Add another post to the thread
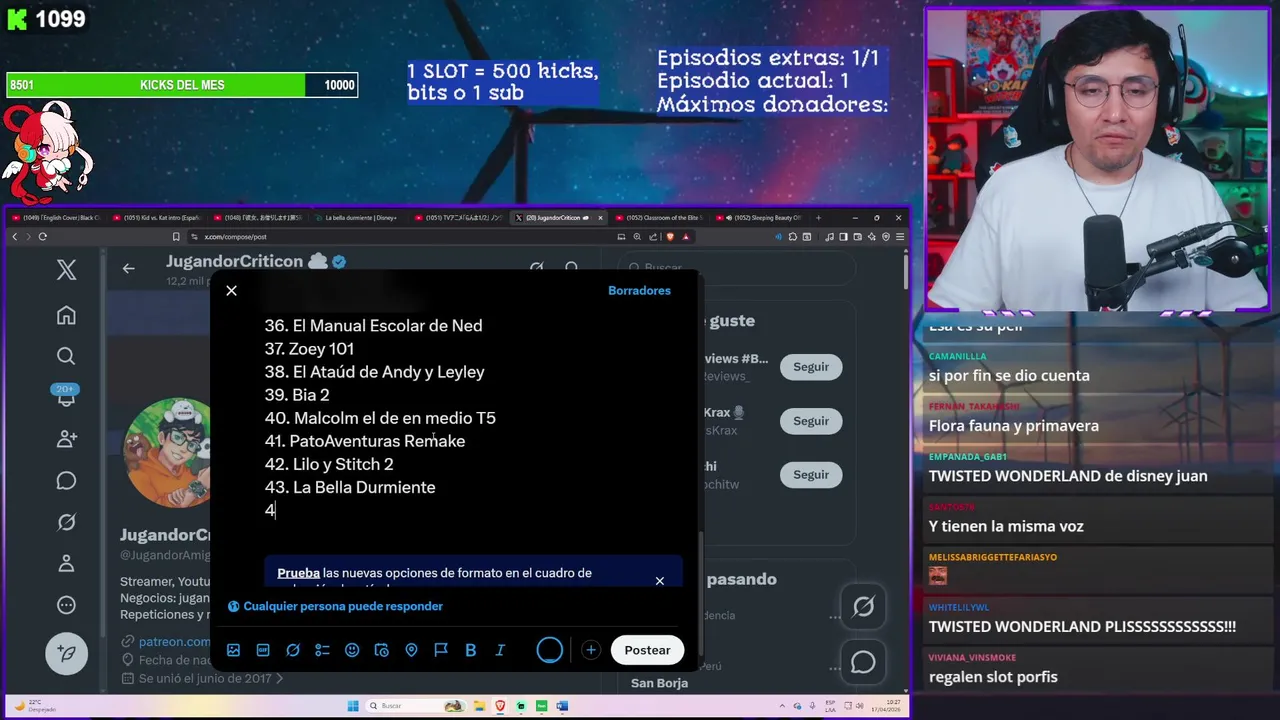 tap(591, 650)
